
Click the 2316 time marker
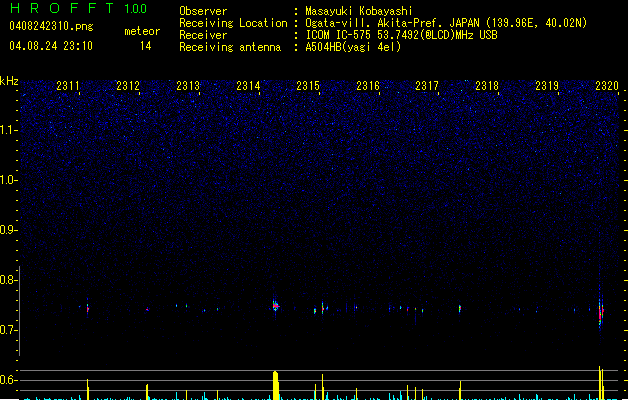pos(368,86)
